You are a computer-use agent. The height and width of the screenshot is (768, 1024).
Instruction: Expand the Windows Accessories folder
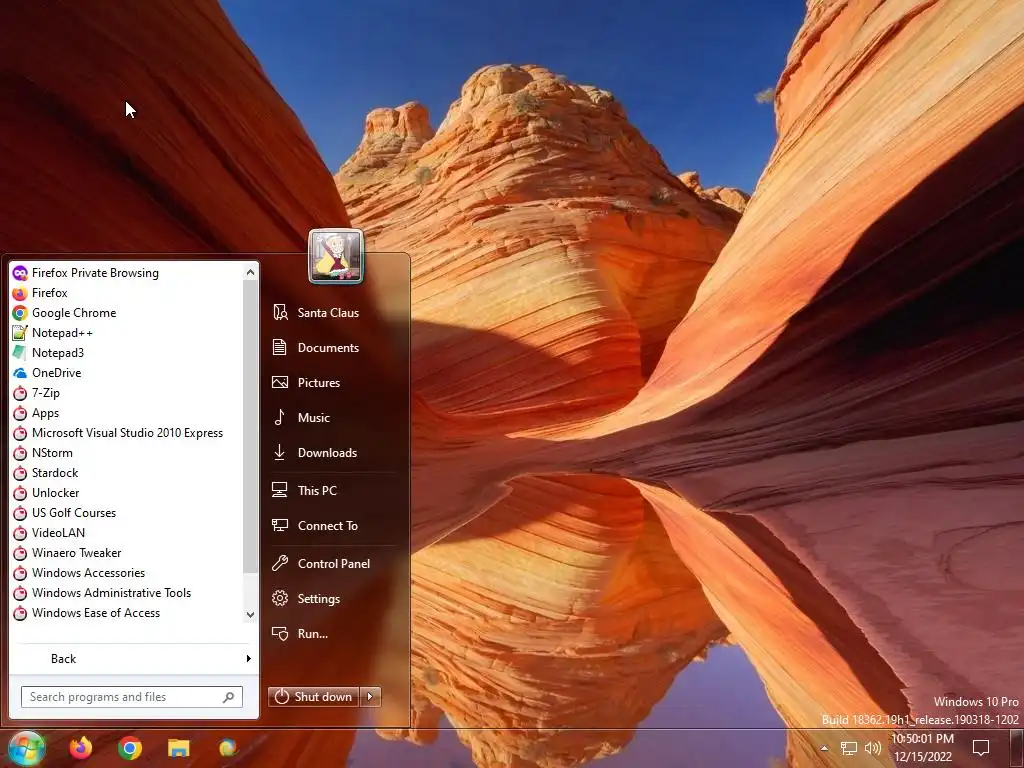[x=126, y=573]
